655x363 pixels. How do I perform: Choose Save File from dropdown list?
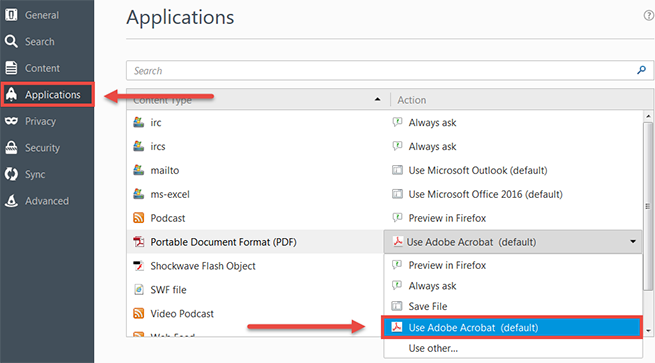[x=513, y=306]
